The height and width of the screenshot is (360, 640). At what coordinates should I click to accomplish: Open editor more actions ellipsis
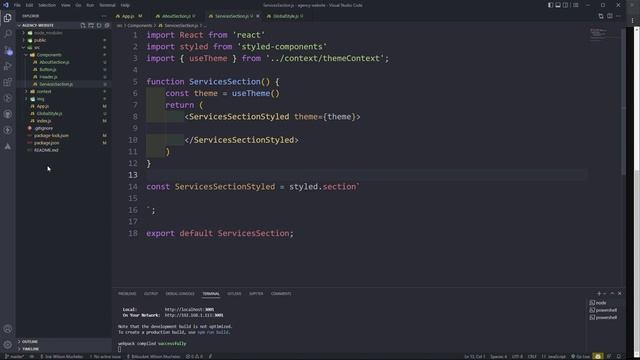pos(618,16)
